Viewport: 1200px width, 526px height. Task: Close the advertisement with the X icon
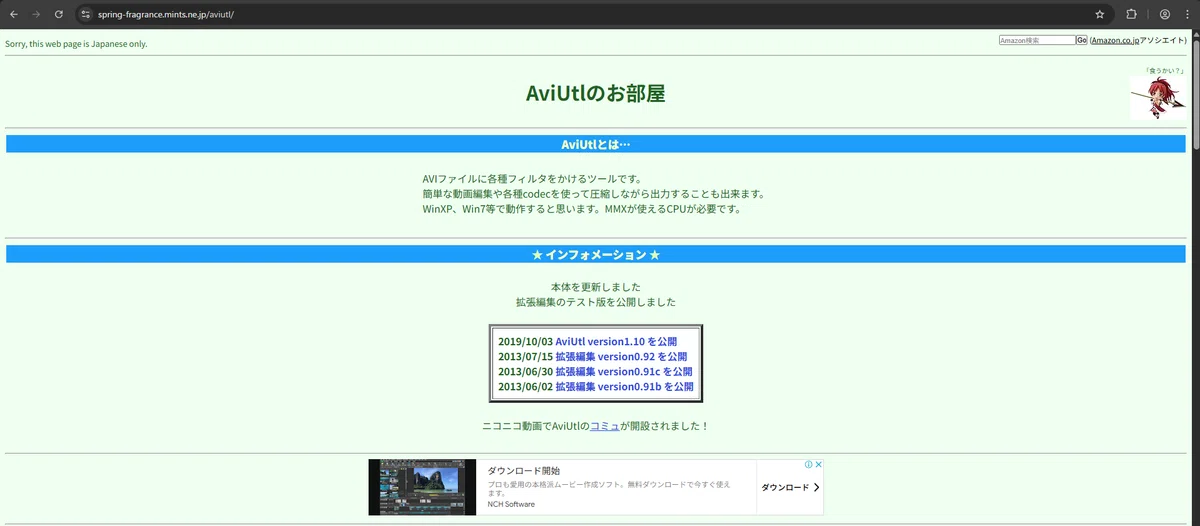tap(818, 465)
